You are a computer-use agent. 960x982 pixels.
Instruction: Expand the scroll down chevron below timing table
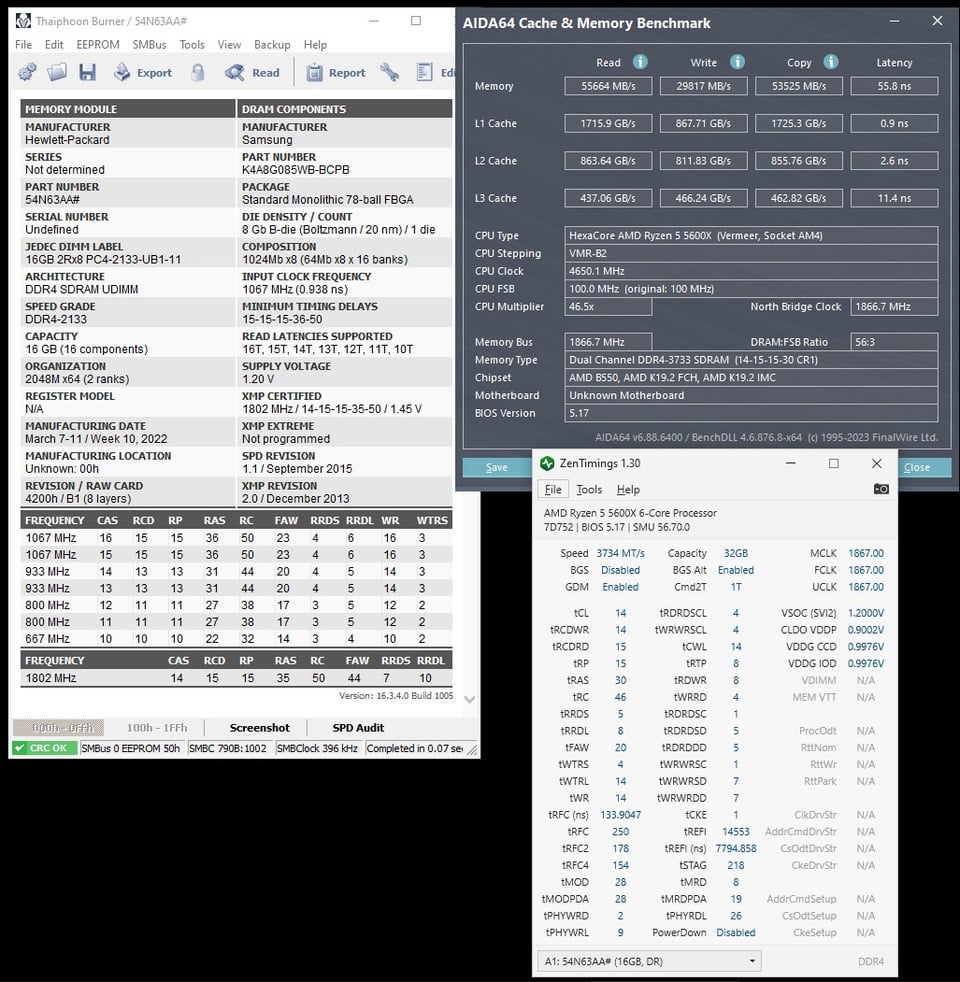point(470,699)
